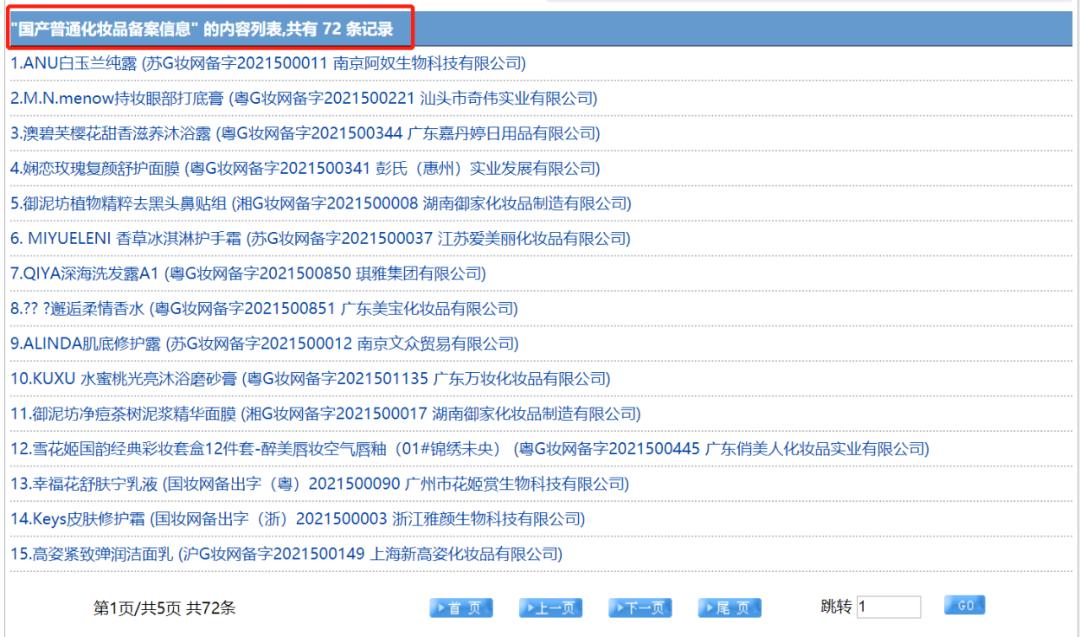
Task: Open record 13 幸福花舒肤宁乳液
Action: [320, 484]
